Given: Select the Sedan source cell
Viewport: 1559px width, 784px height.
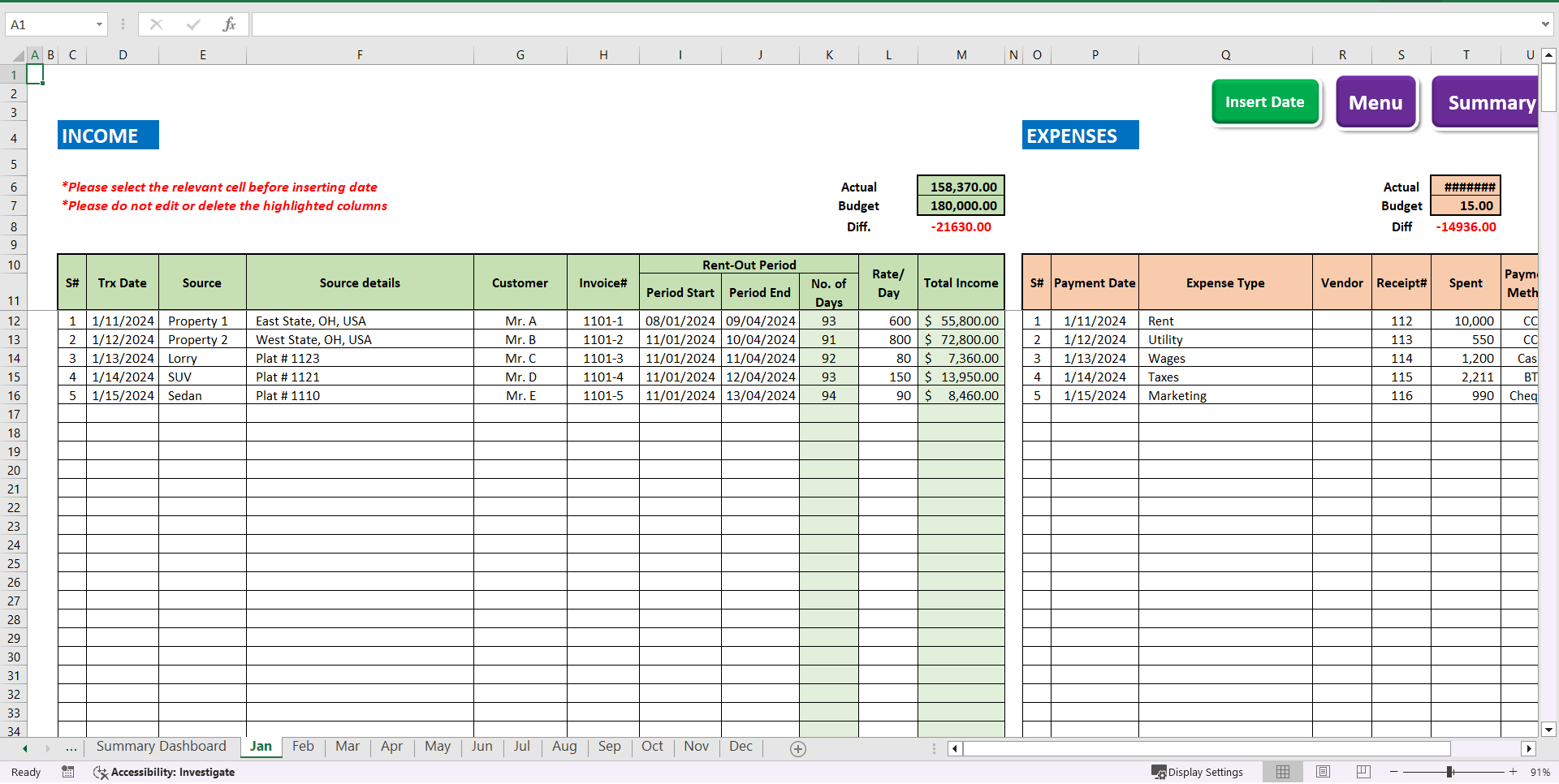Looking at the screenshot, I should pyautogui.click(x=202, y=395).
